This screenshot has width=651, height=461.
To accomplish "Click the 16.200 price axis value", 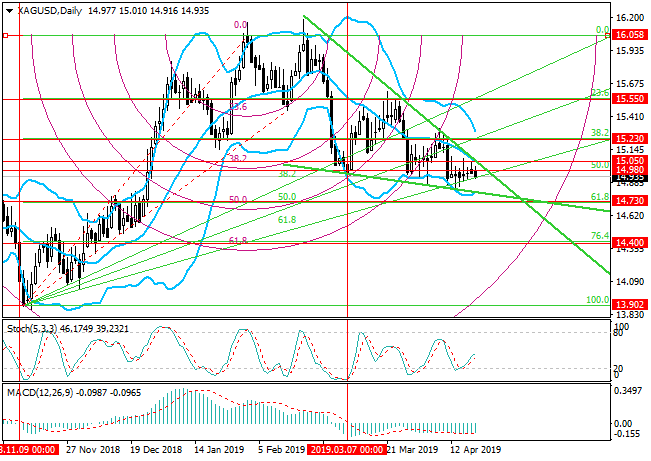I will pyautogui.click(x=629, y=18).
